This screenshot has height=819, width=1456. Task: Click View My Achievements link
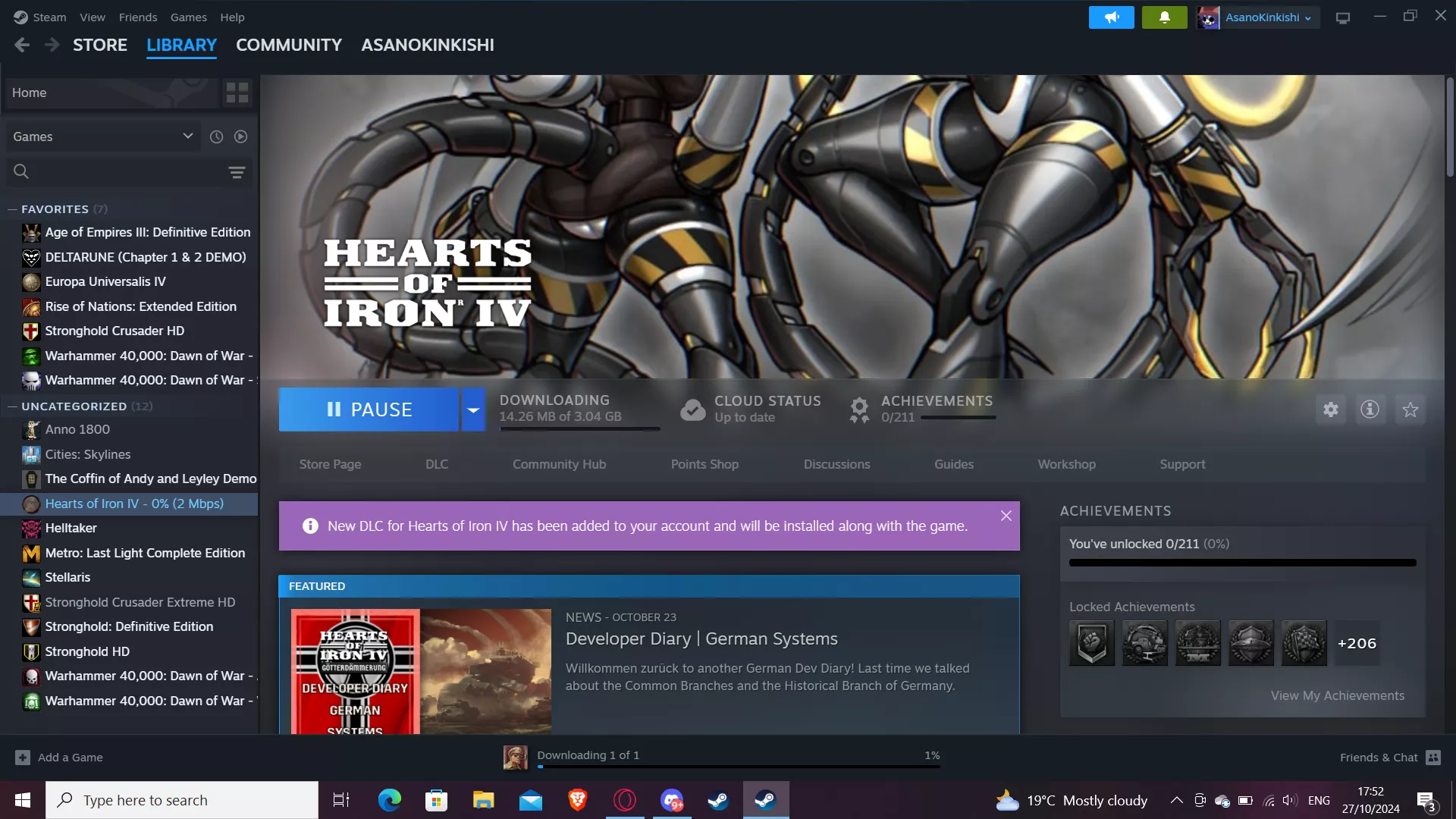pos(1337,695)
